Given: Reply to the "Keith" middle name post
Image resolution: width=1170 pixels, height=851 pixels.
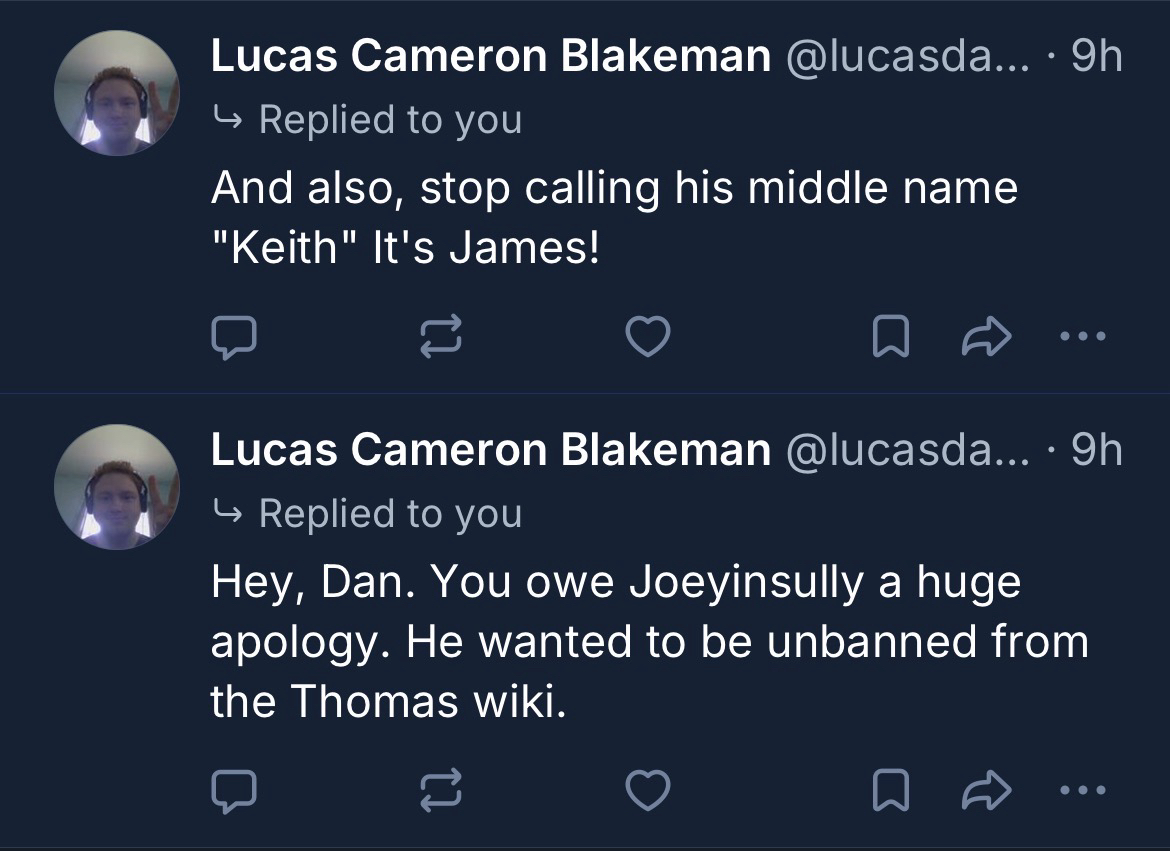Looking at the screenshot, I should coord(234,338).
